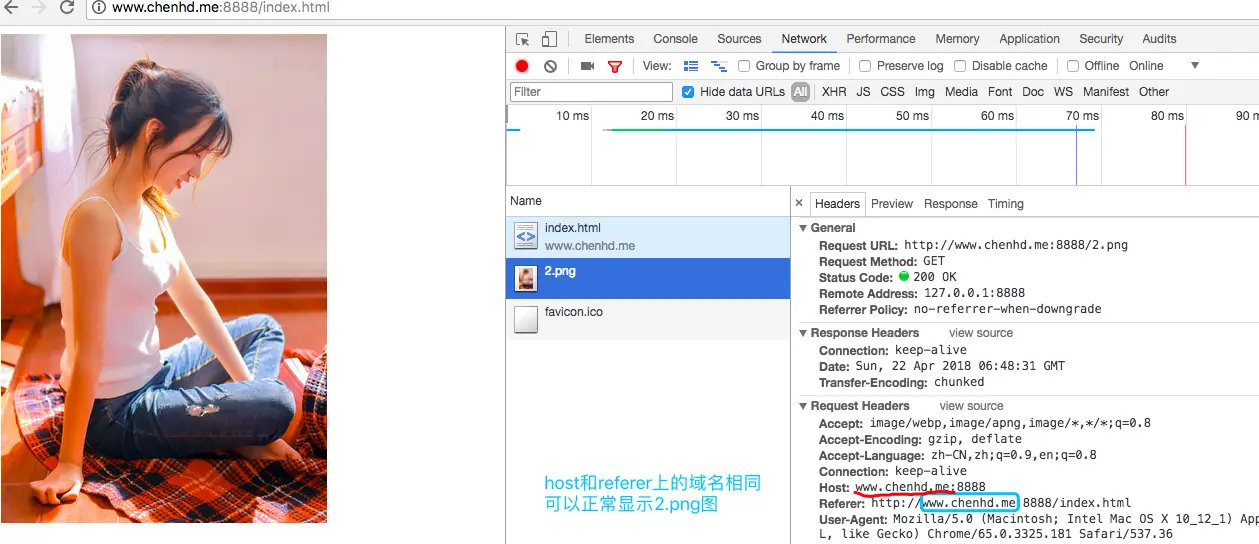
Task: View source of Request Headers
Action: (971, 406)
